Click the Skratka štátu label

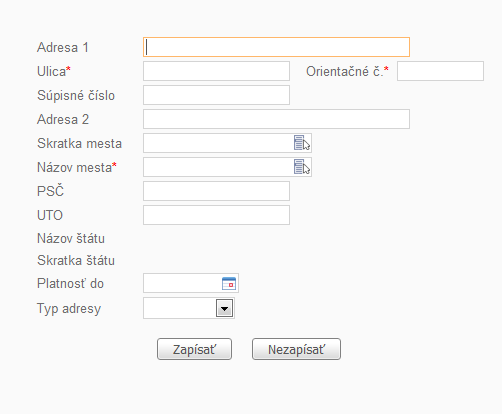[76, 260]
